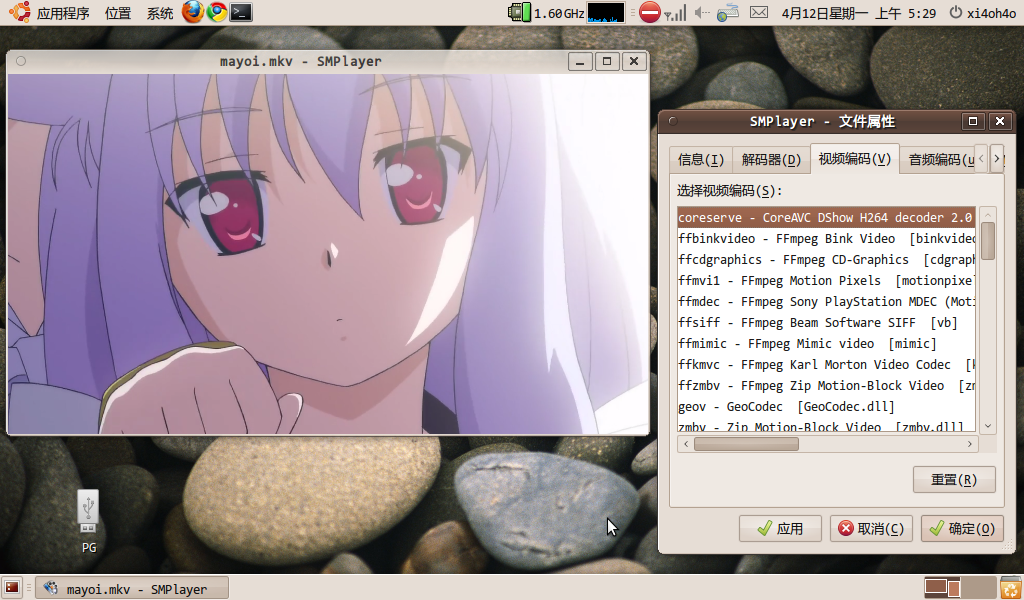Click the show desktop icon
Viewport: 1024px width, 600px height.
click(x=12, y=588)
